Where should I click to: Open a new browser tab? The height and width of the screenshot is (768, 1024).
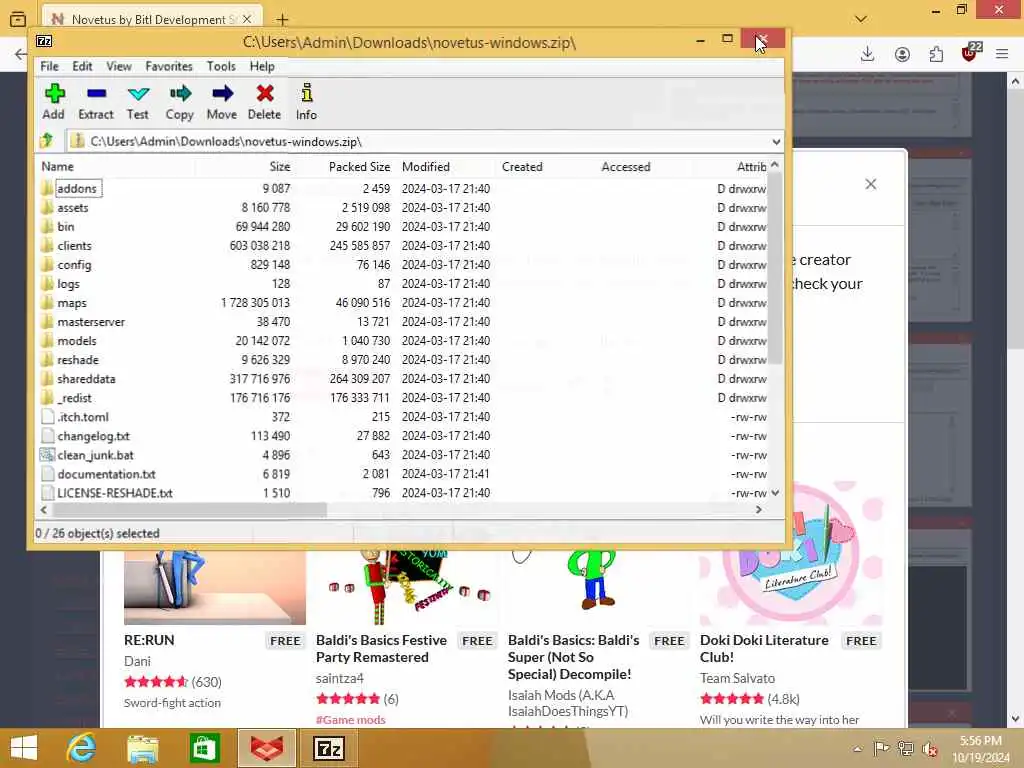pyautogui.click(x=282, y=20)
